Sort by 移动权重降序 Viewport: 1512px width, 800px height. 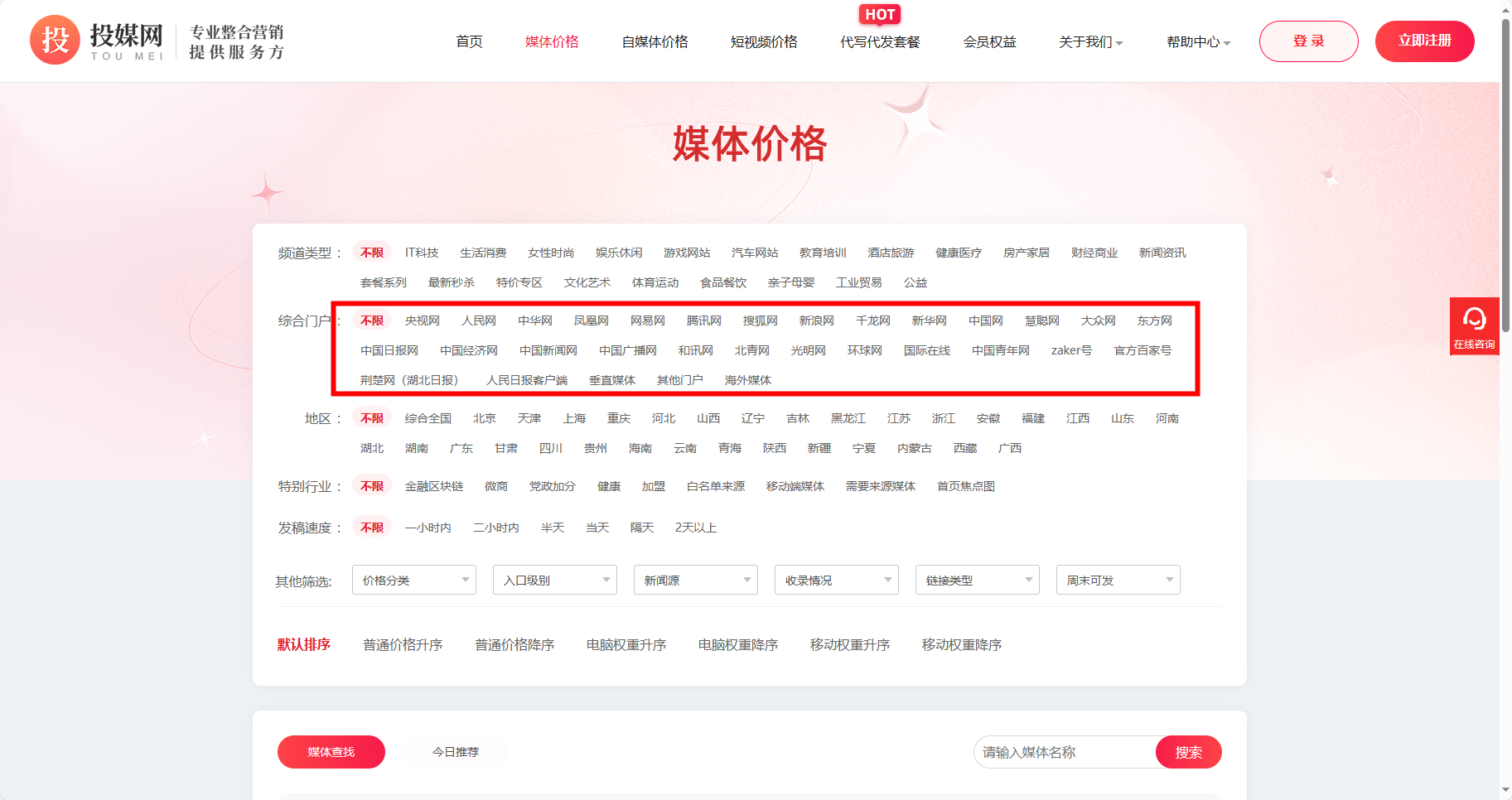click(962, 644)
